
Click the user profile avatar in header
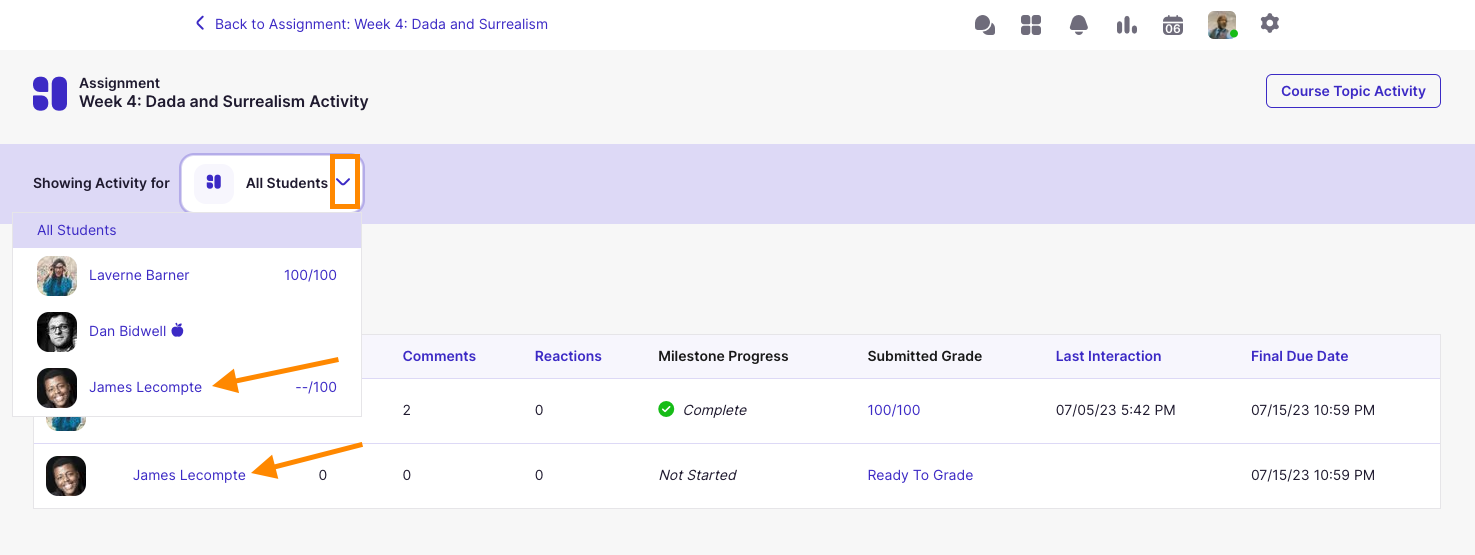tap(1221, 25)
